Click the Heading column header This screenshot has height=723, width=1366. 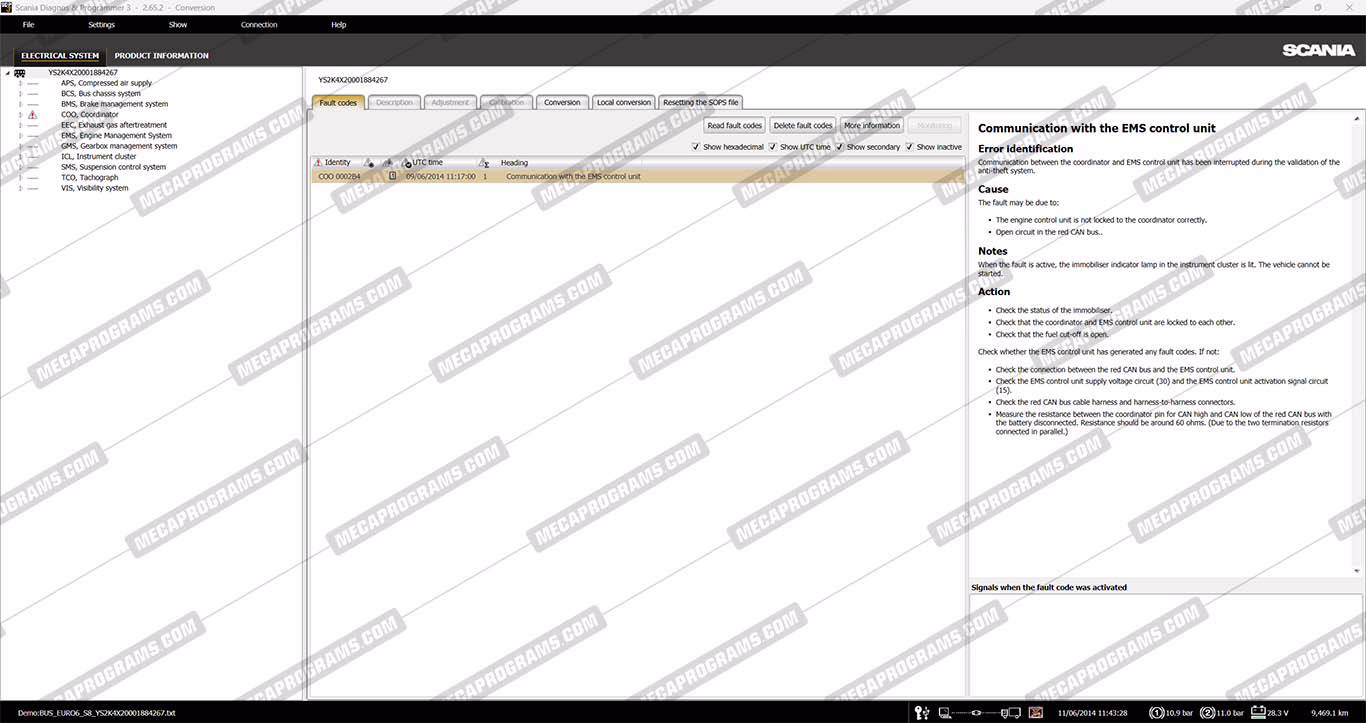(515, 163)
